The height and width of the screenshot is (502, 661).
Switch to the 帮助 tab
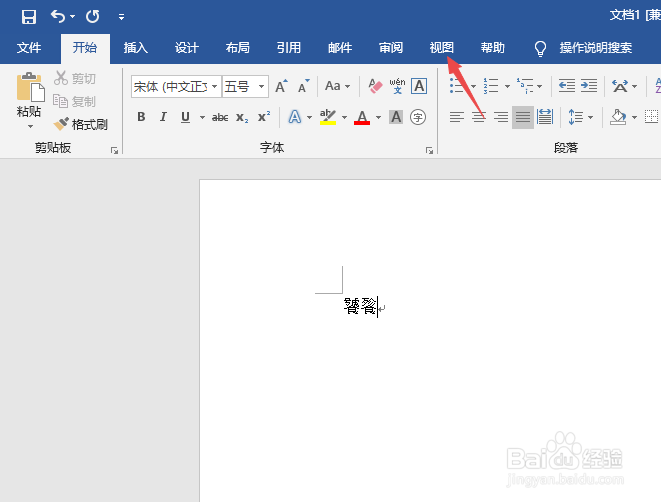coord(493,48)
